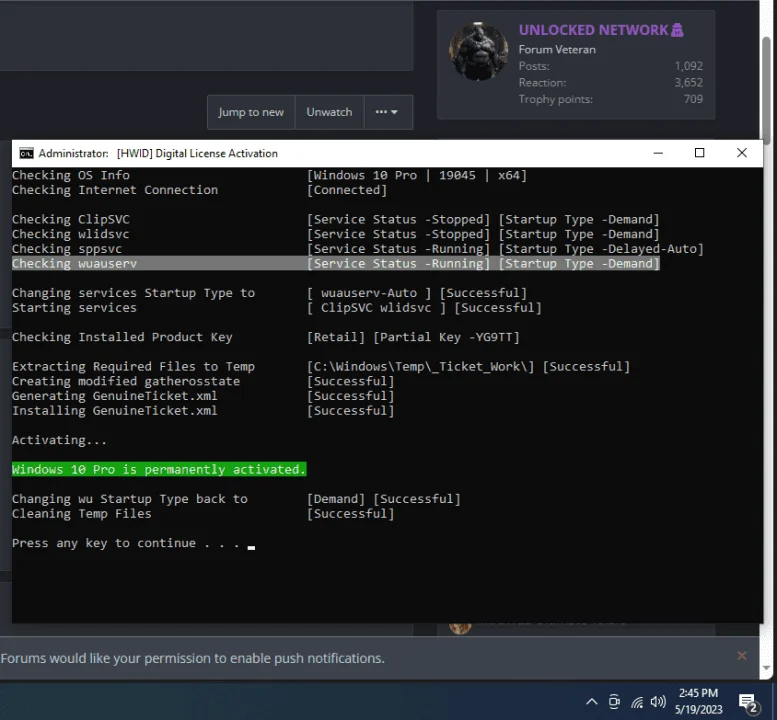The width and height of the screenshot is (777, 720).
Task: Click the 'Checking OS Info' line
Action: click(71, 175)
